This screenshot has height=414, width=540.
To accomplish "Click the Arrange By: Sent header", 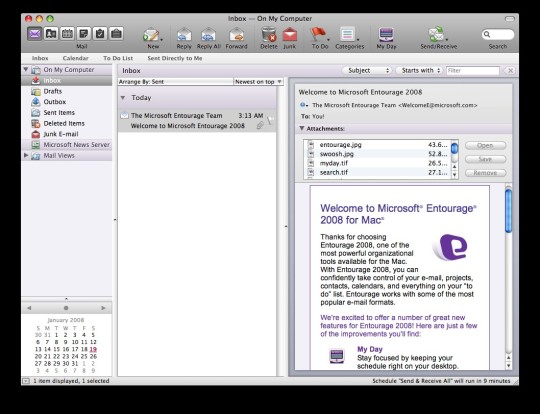I will coord(175,82).
